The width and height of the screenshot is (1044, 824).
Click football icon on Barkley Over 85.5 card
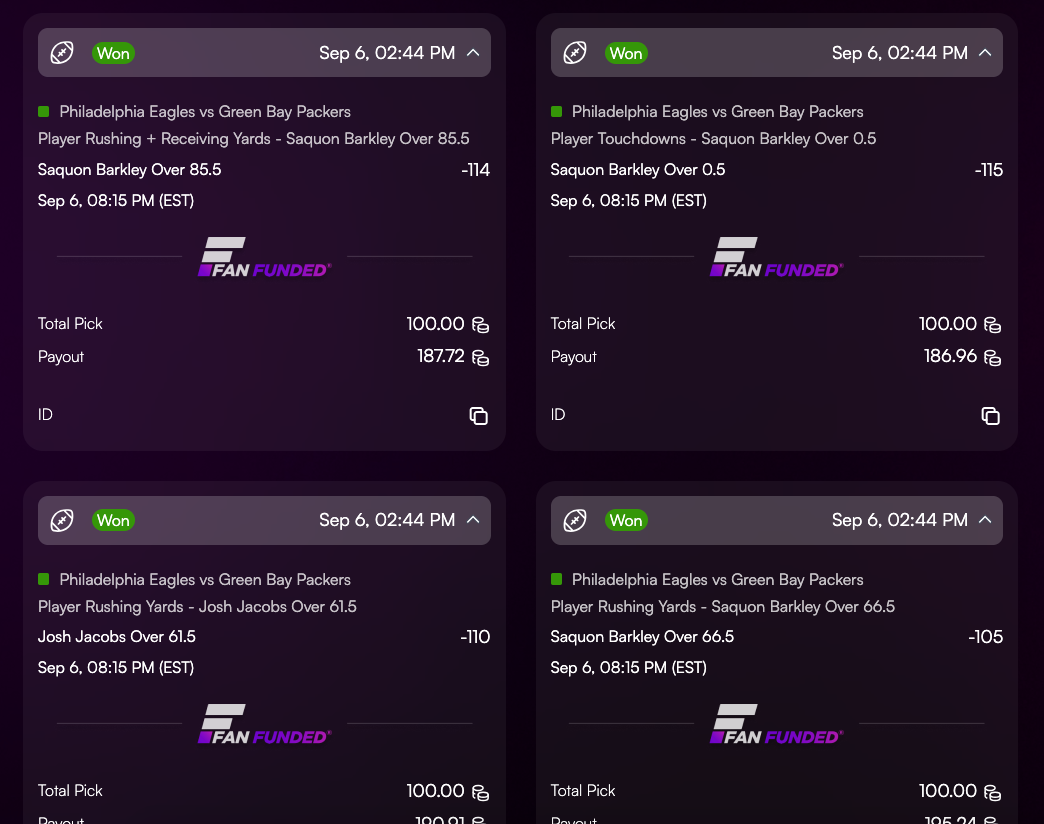[x=62, y=53]
